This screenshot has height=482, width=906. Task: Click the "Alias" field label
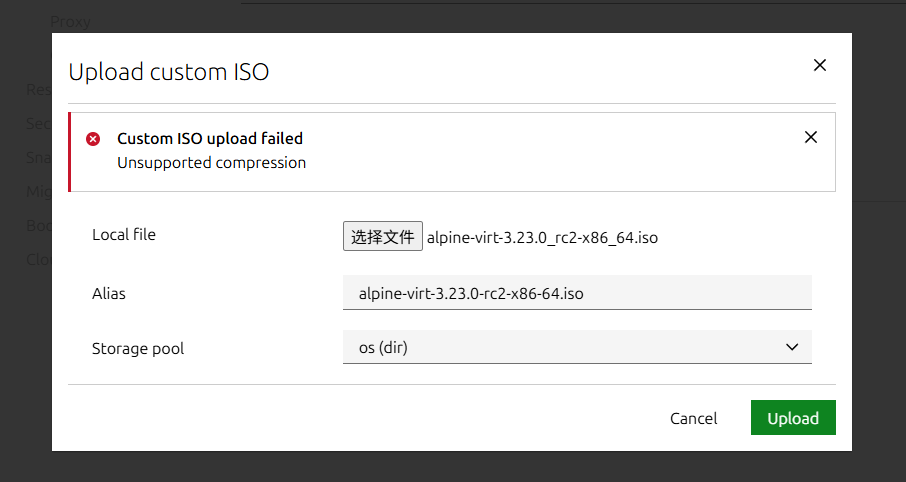109,294
